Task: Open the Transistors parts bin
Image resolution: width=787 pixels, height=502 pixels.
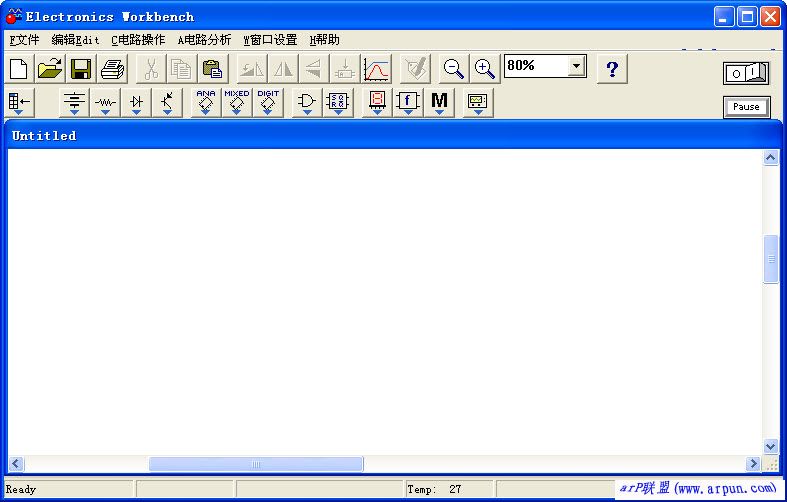Action: coord(167,102)
